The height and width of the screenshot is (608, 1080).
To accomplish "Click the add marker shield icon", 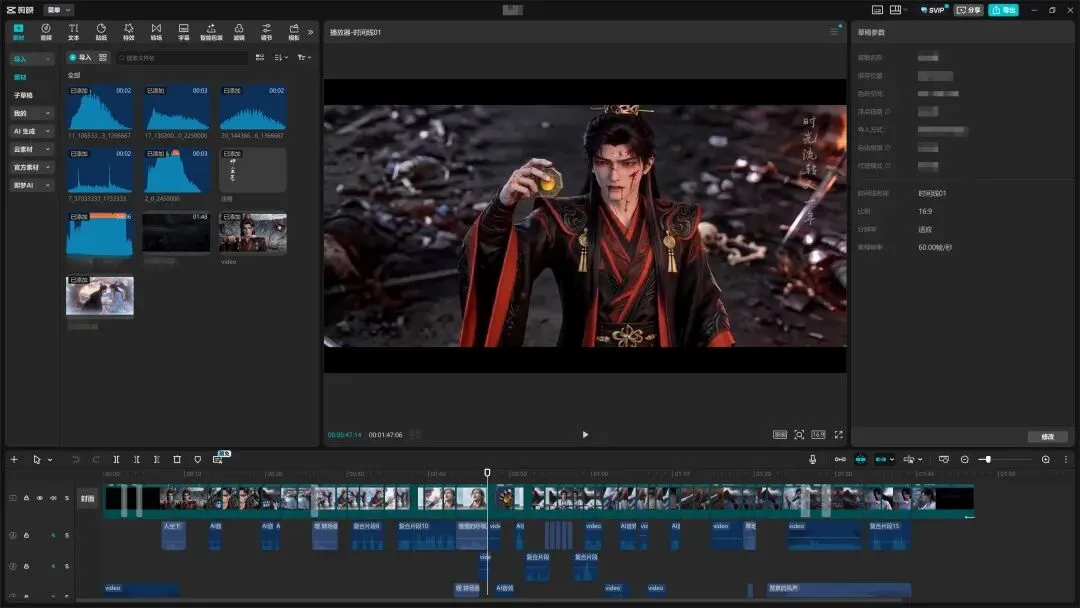I will pos(197,460).
